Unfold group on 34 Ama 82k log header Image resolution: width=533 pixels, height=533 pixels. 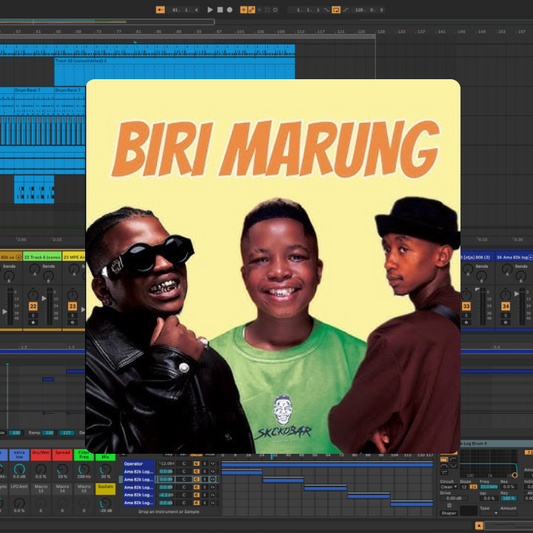[530, 257]
